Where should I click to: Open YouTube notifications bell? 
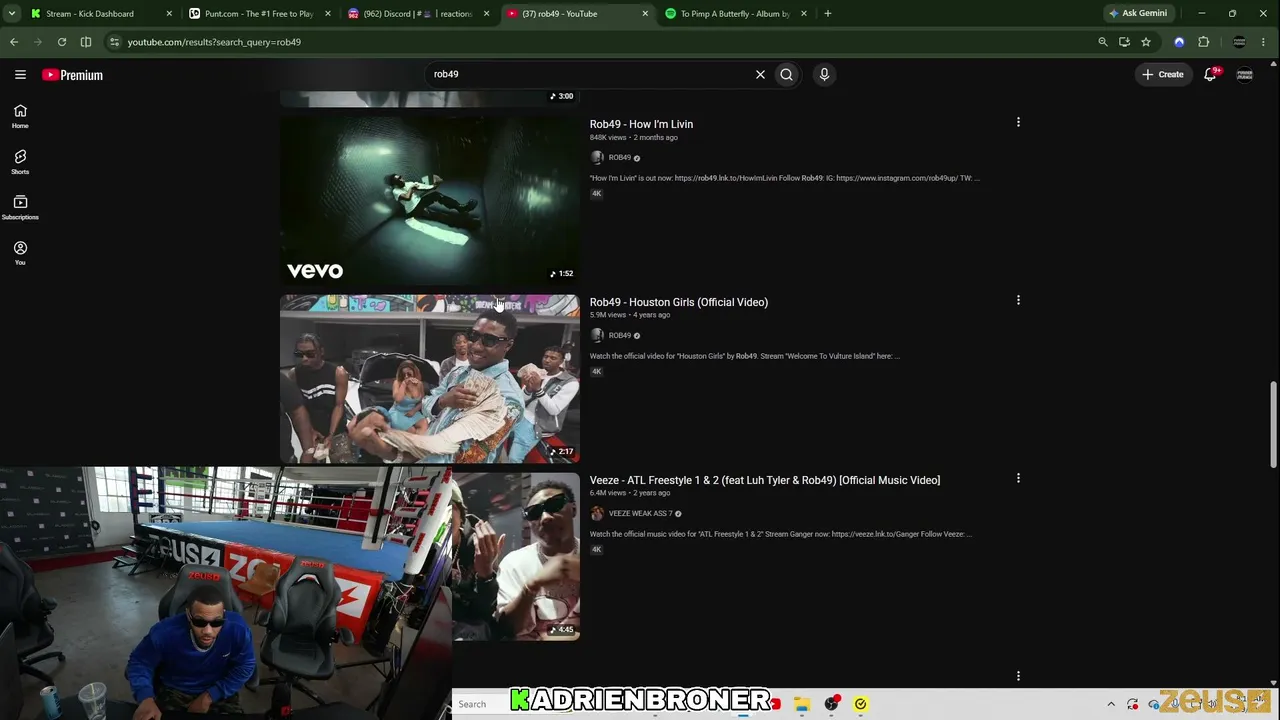(1210, 74)
